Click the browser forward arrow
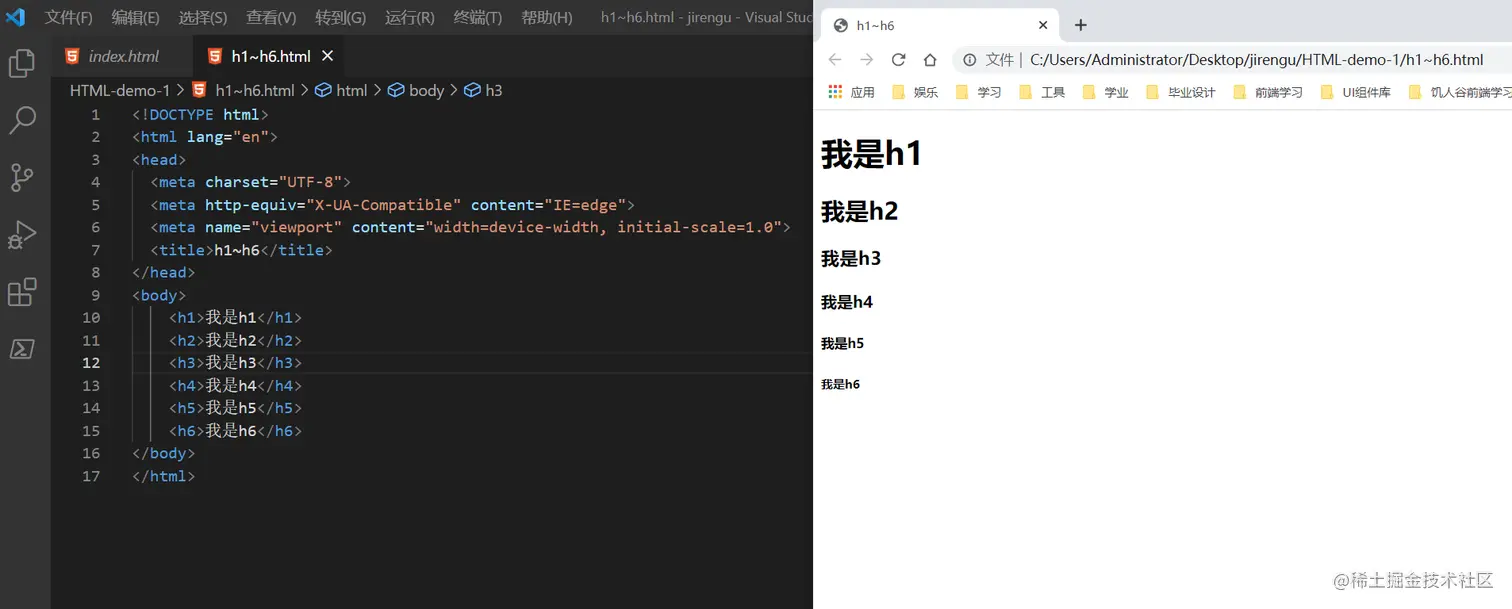This screenshot has height=609, width=1512. pos(867,60)
